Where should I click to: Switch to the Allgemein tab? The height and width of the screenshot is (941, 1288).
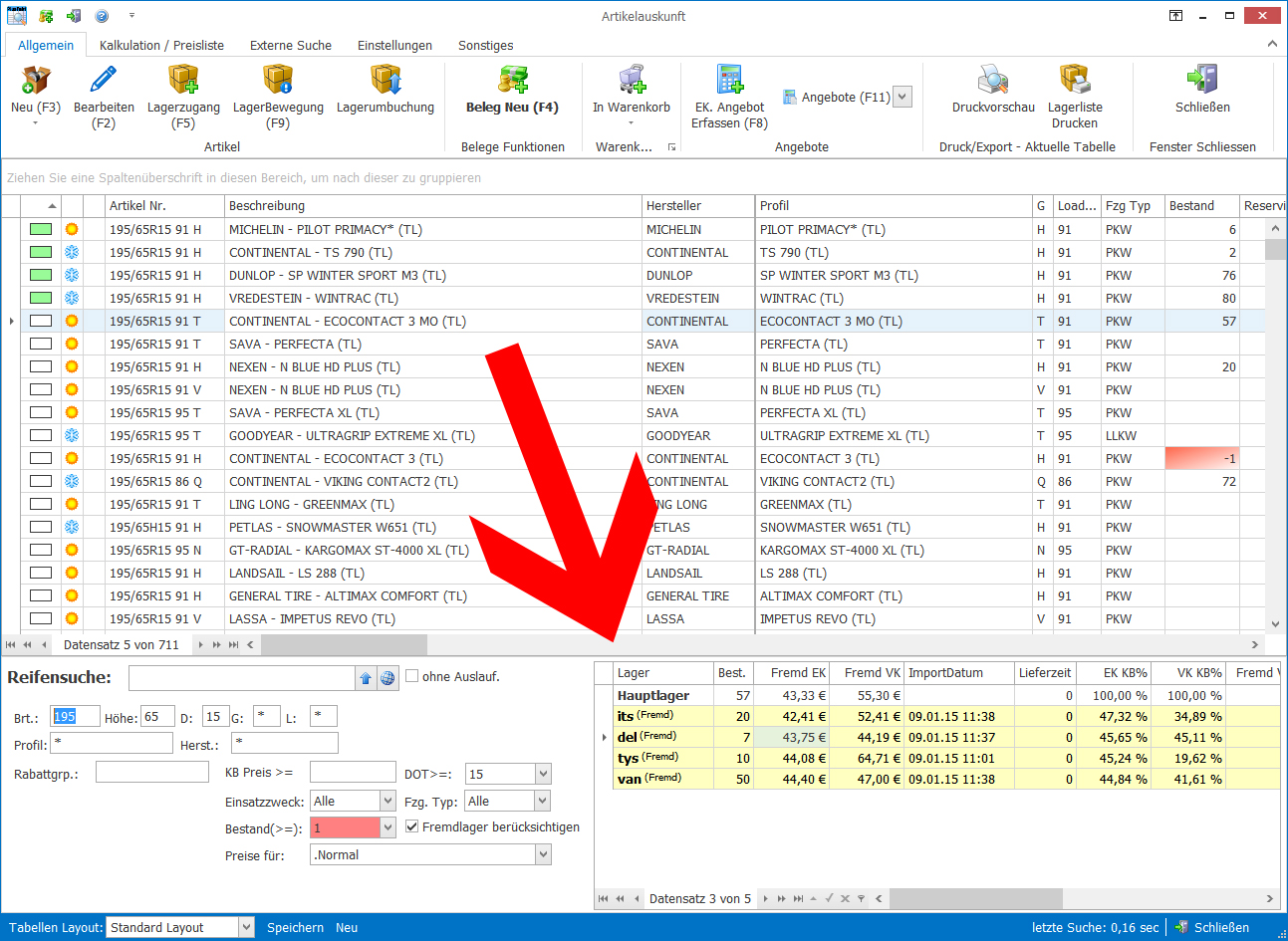pos(46,45)
